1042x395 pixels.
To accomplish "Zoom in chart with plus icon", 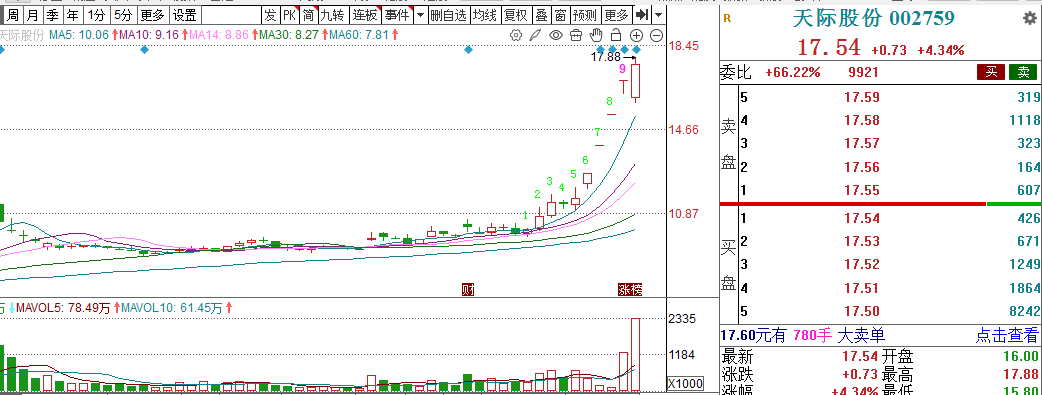I will 637,35.
